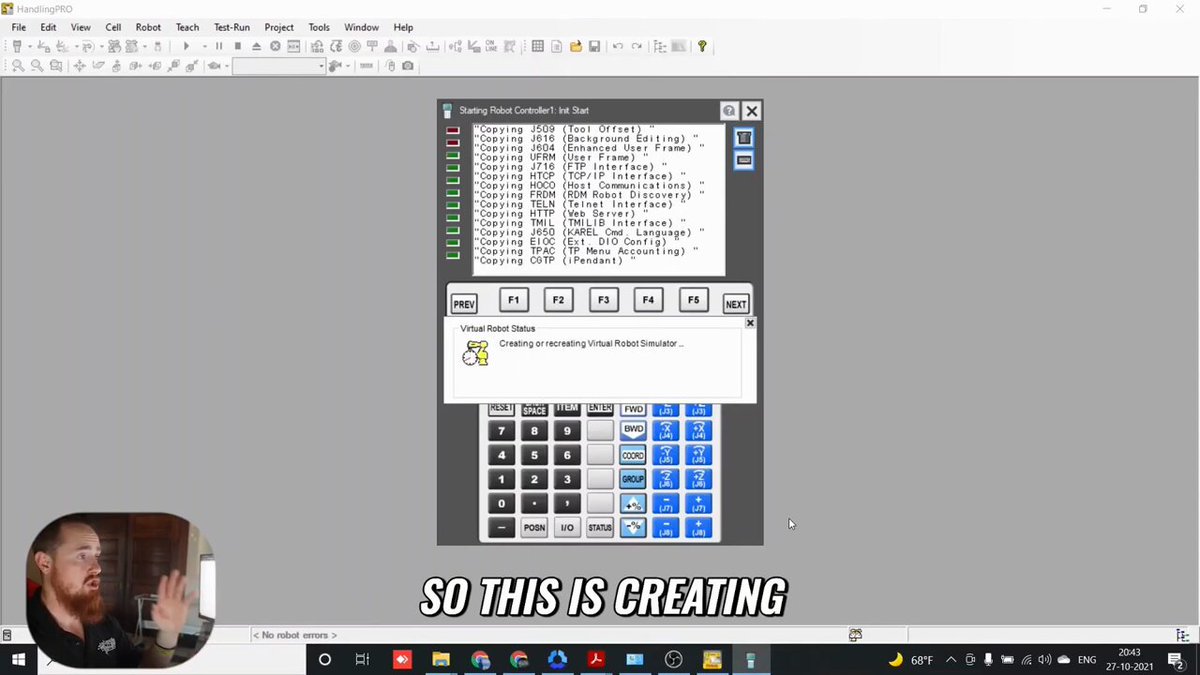Open the File menu

[x=19, y=27]
